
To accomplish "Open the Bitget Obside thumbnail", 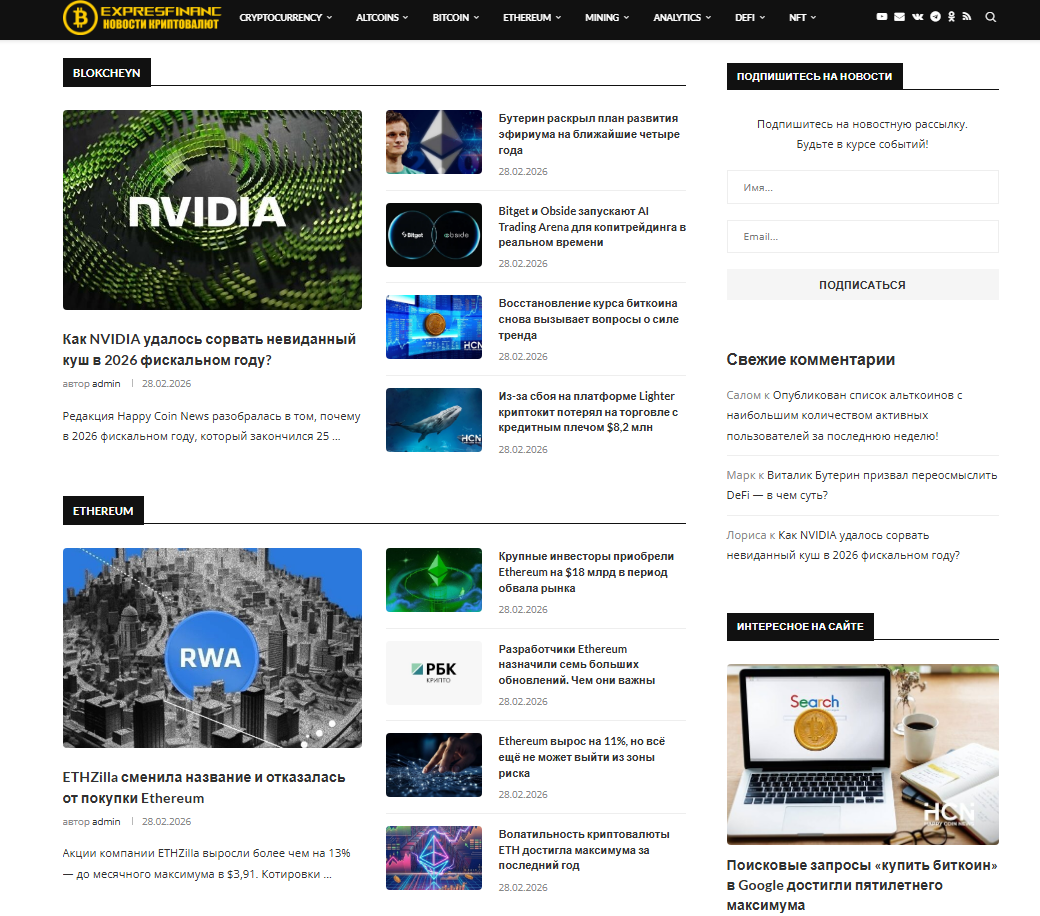I will [x=434, y=235].
